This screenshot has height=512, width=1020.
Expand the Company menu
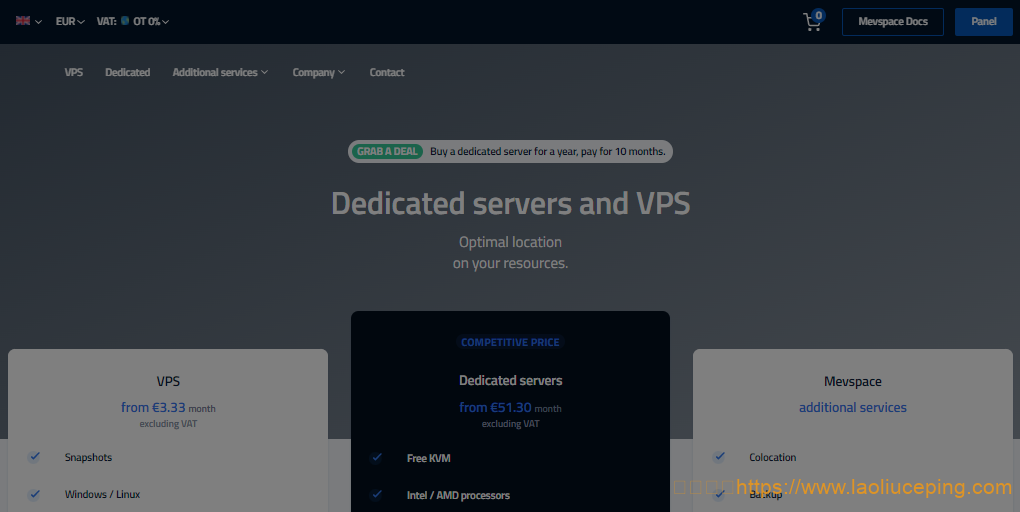(318, 72)
